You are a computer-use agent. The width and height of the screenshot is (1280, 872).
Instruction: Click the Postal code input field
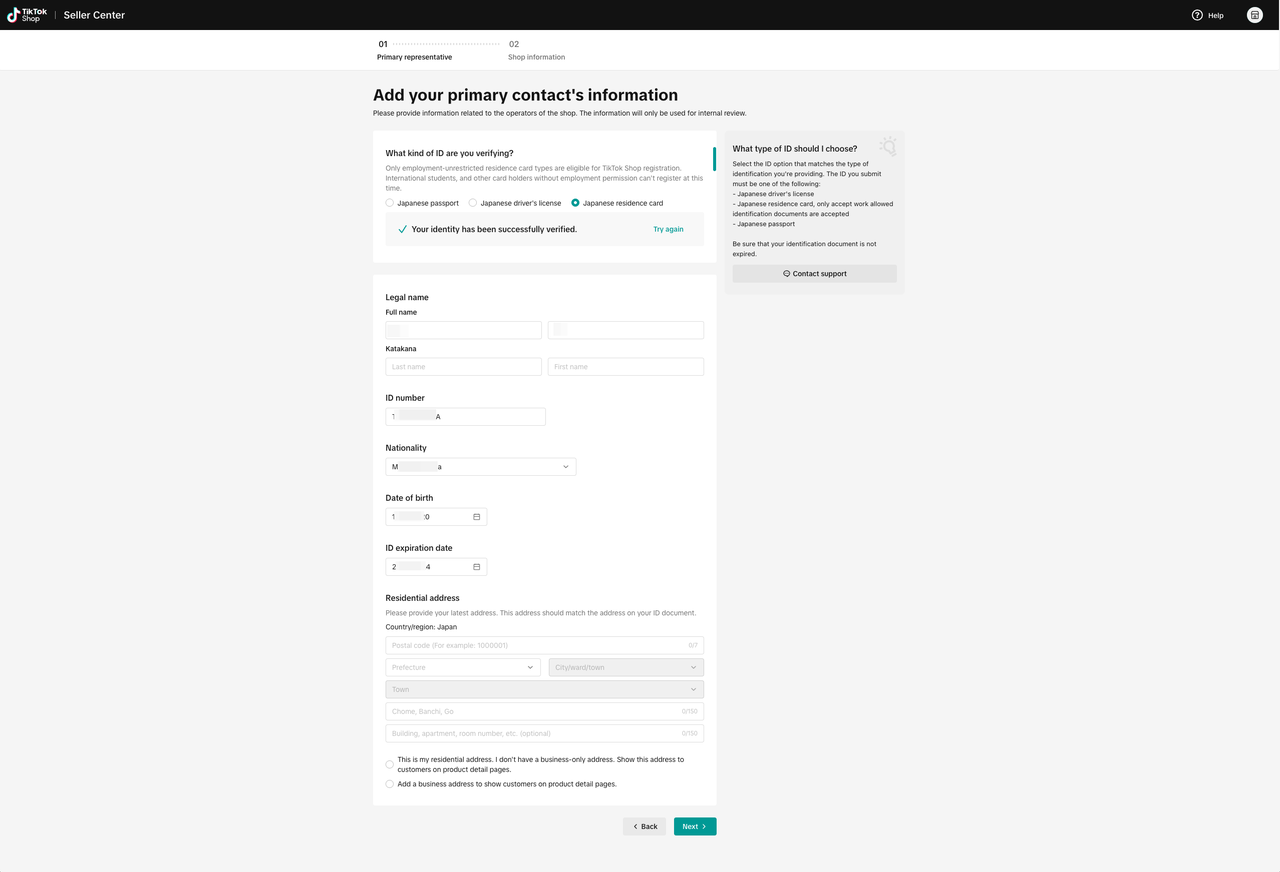tap(537, 645)
